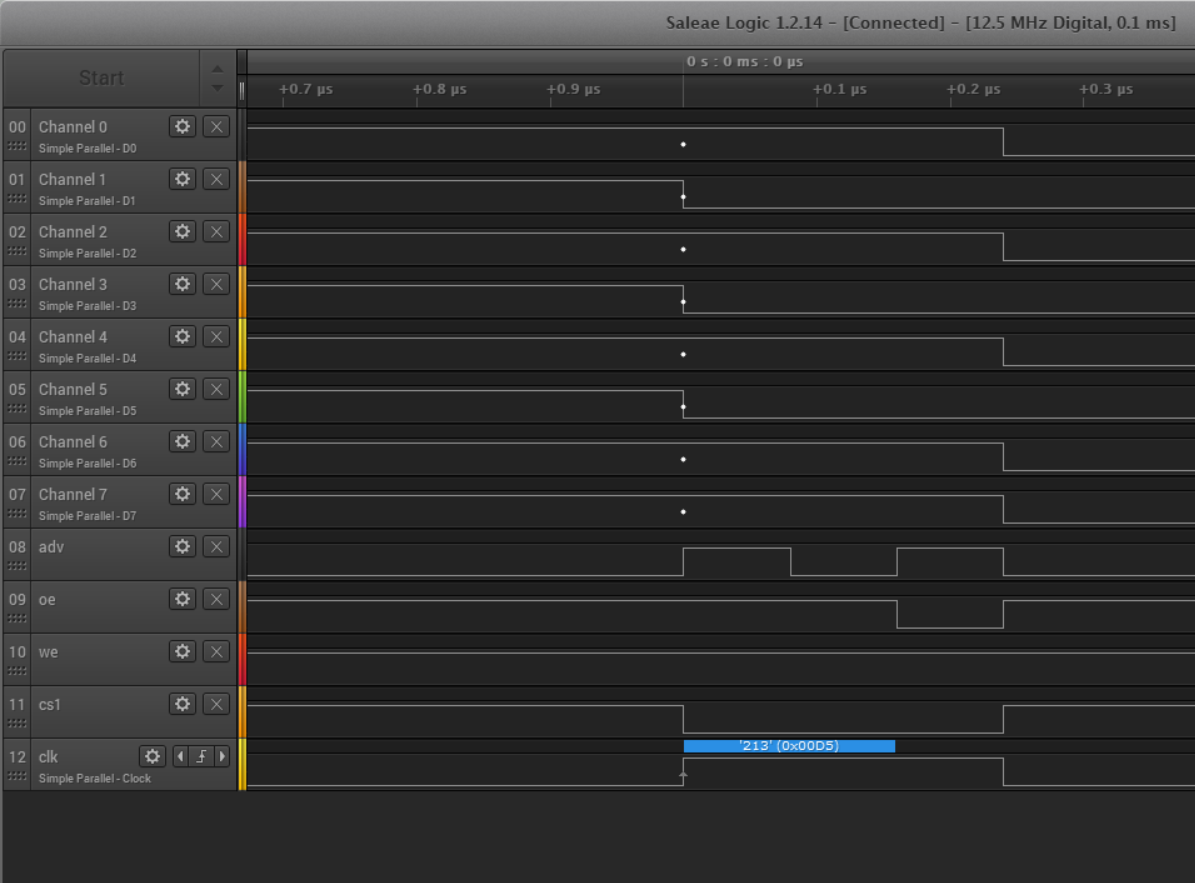Click the clk channel drag handle dots

click(x=17, y=776)
